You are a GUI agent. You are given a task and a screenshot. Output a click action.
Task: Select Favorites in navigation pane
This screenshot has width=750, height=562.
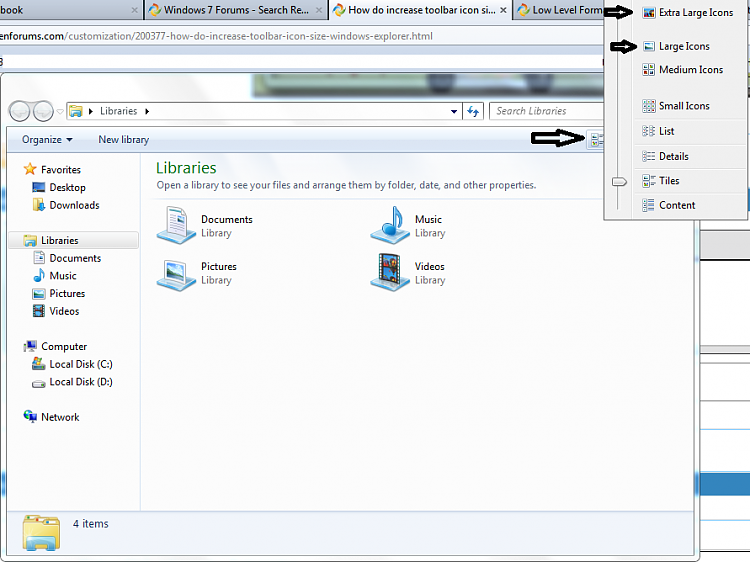[x=61, y=169]
